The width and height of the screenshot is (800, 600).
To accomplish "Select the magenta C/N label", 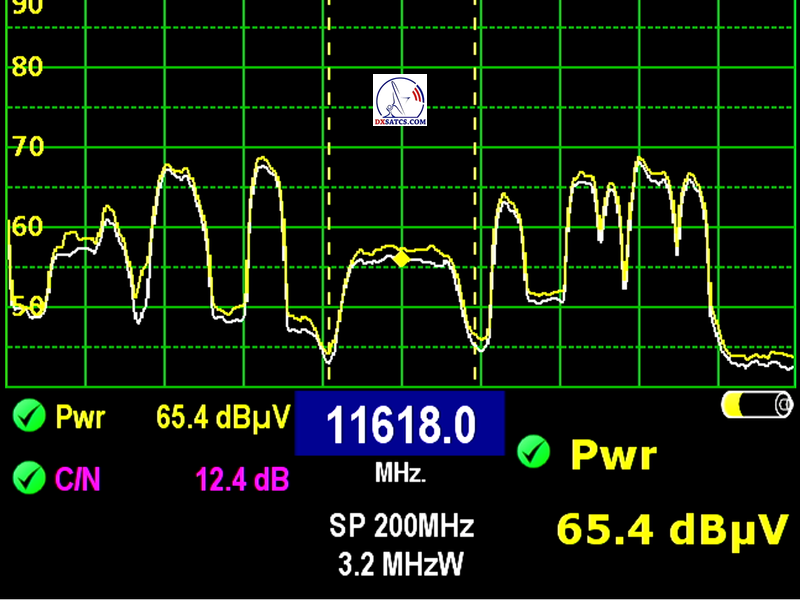I will (76, 480).
